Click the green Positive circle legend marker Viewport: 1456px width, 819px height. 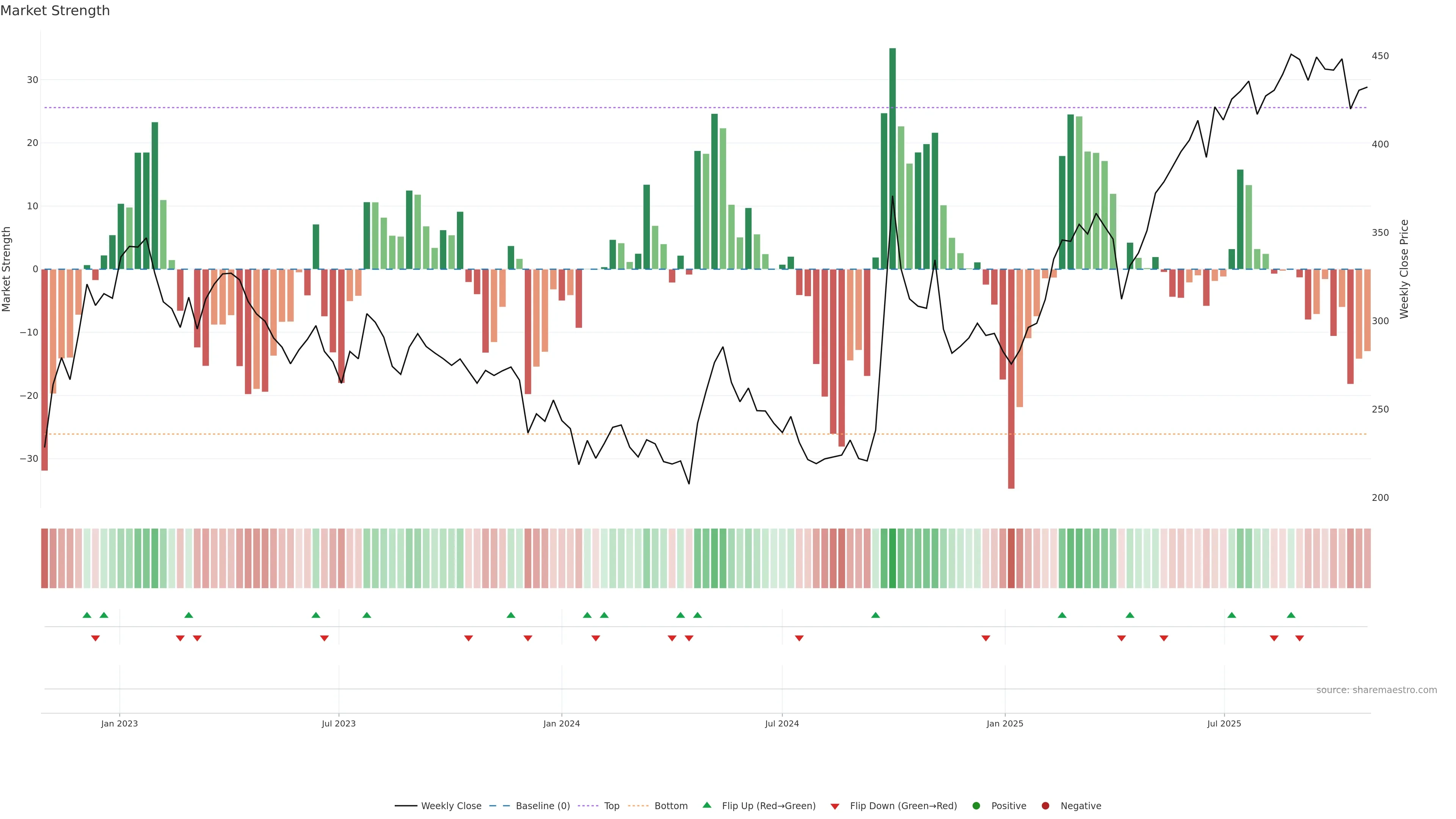976,806
